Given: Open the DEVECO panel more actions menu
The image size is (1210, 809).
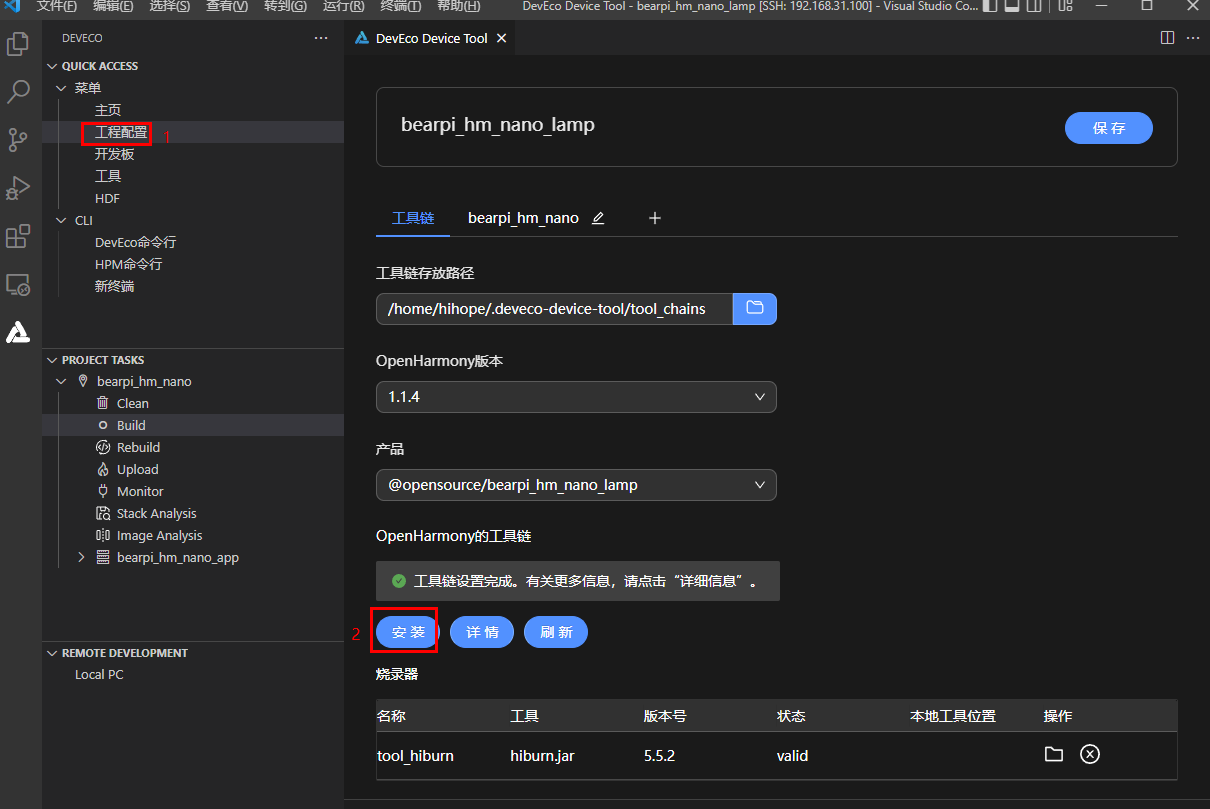Looking at the screenshot, I should click(321, 38).
